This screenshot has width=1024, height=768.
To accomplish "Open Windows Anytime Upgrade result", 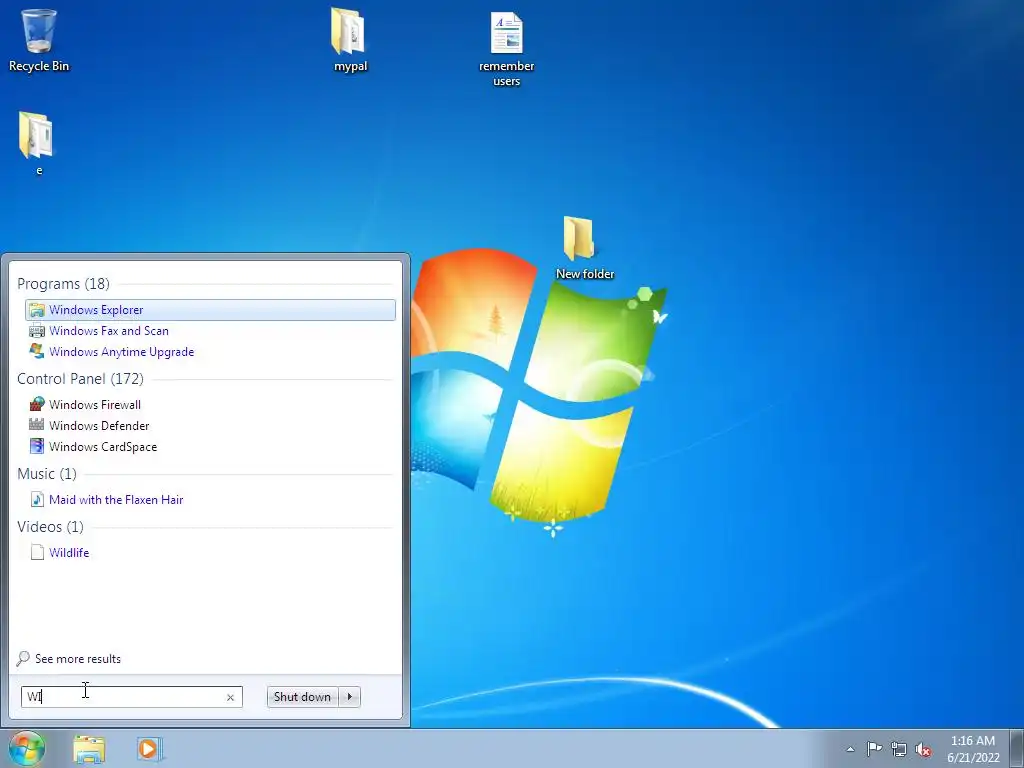I will pos(121,352).
